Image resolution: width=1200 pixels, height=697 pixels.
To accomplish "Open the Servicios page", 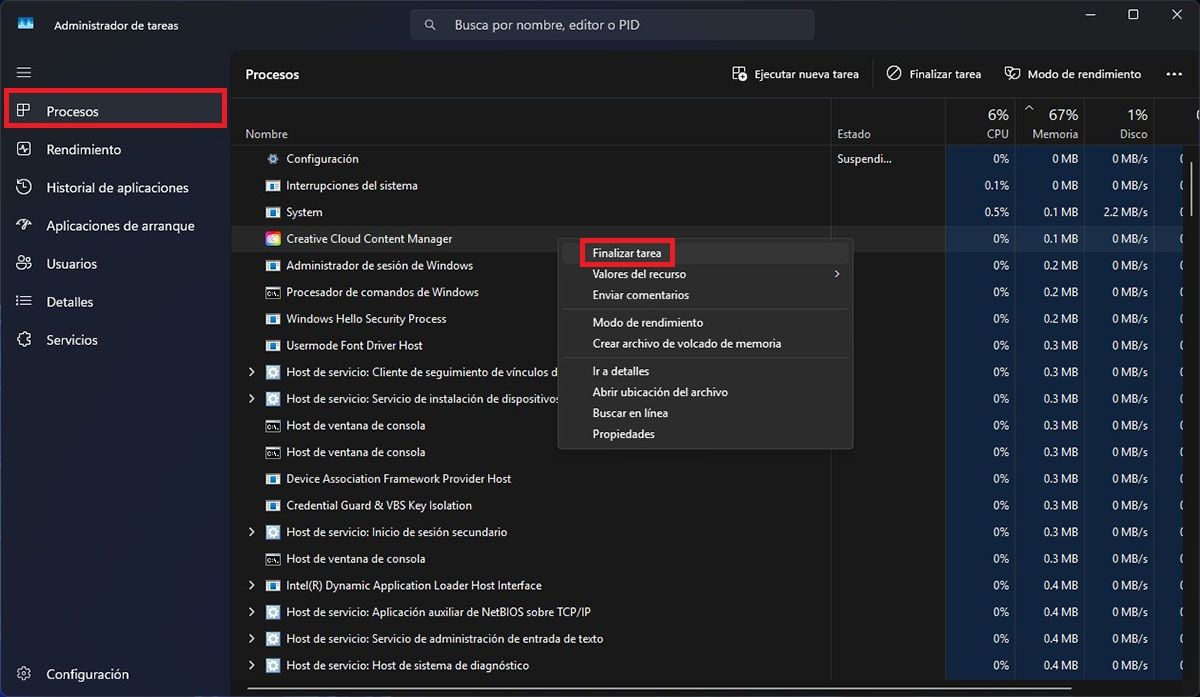I will point(72,339).
